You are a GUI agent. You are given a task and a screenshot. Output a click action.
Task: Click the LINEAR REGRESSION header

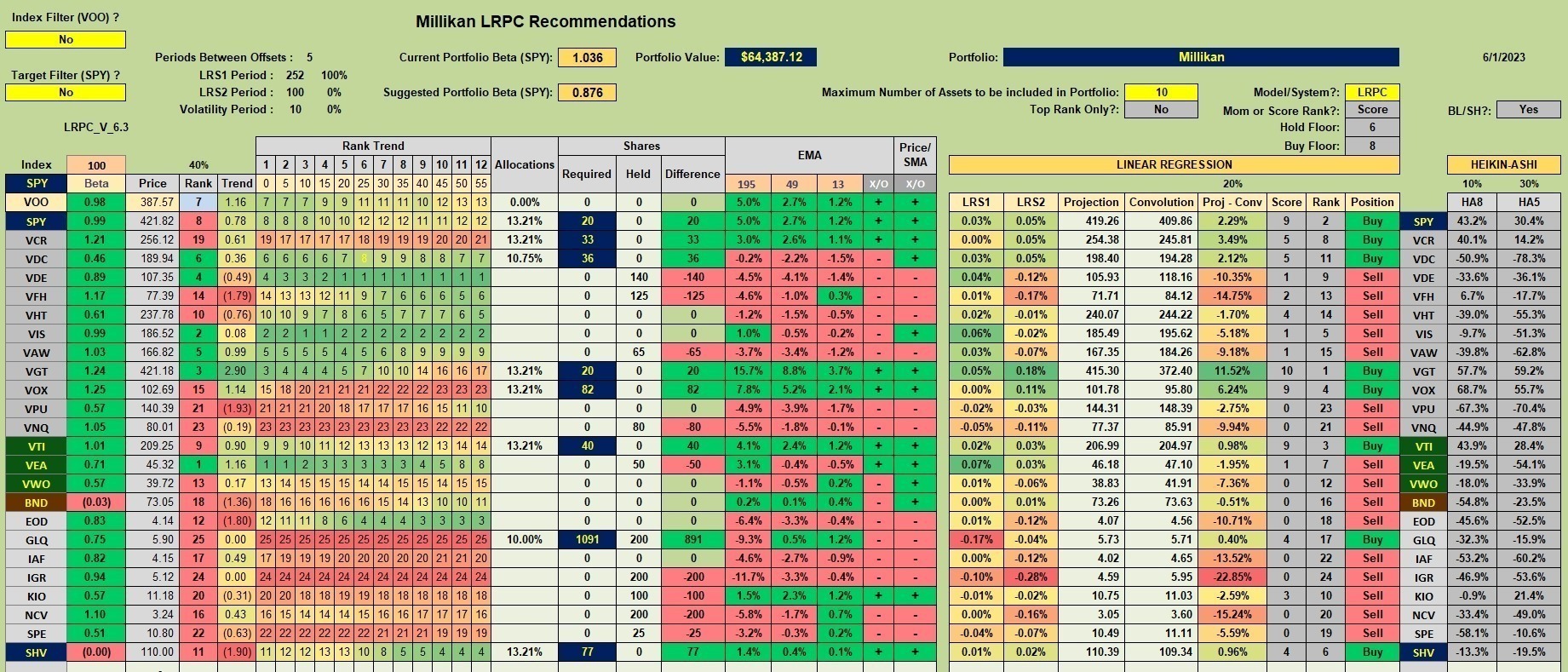click(1174, 164)
